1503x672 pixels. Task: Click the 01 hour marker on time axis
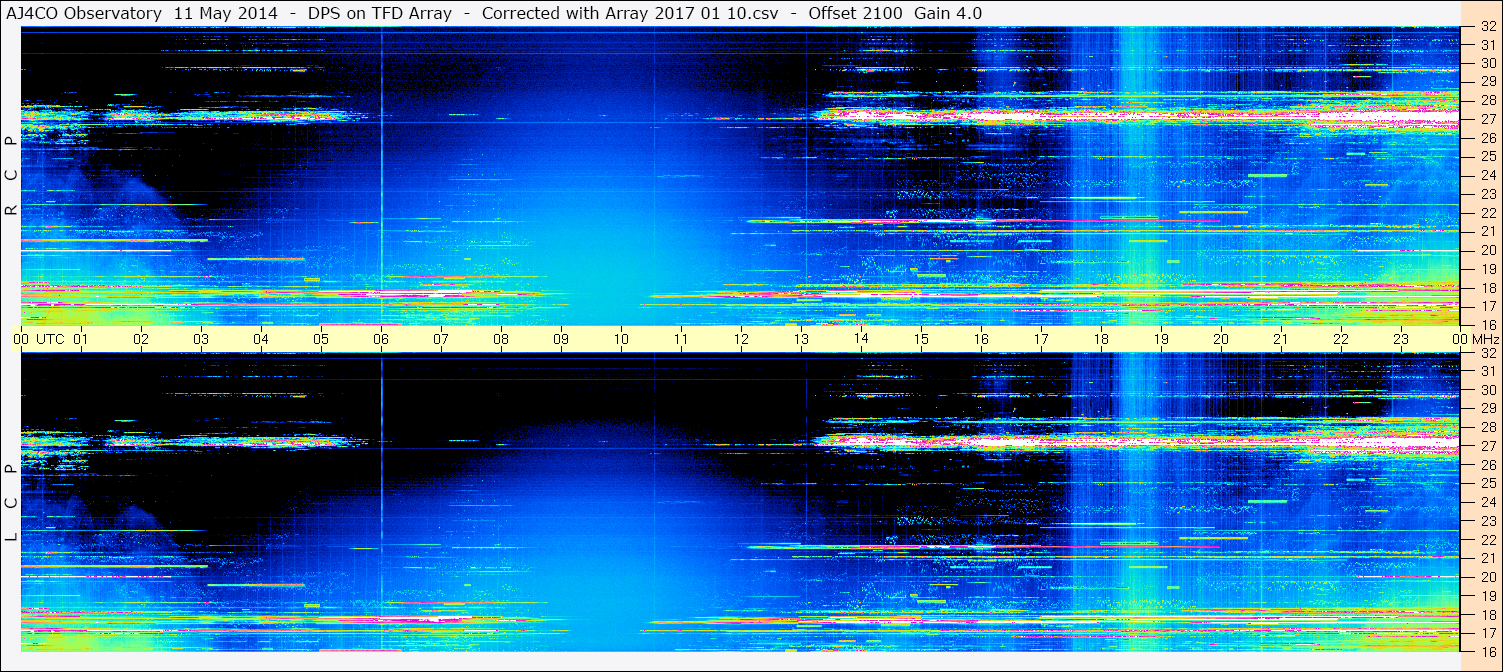pos(81,339)
